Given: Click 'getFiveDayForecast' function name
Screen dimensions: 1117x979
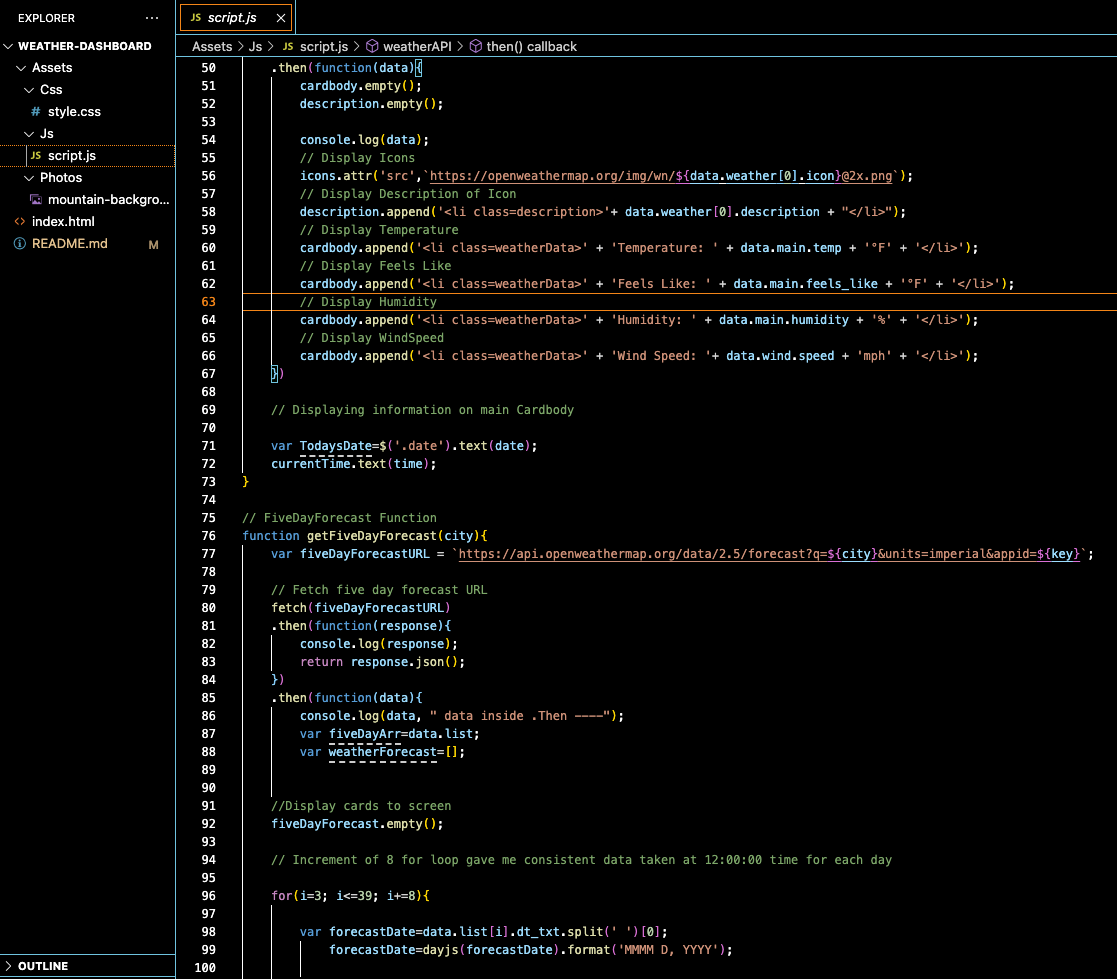Looking at the screenshot, I should [371, 536].
